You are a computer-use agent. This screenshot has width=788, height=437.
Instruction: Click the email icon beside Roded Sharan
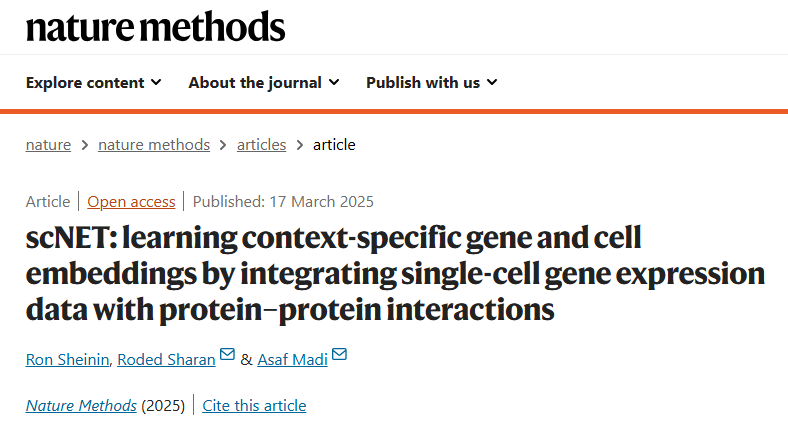[x=227, y=356]
